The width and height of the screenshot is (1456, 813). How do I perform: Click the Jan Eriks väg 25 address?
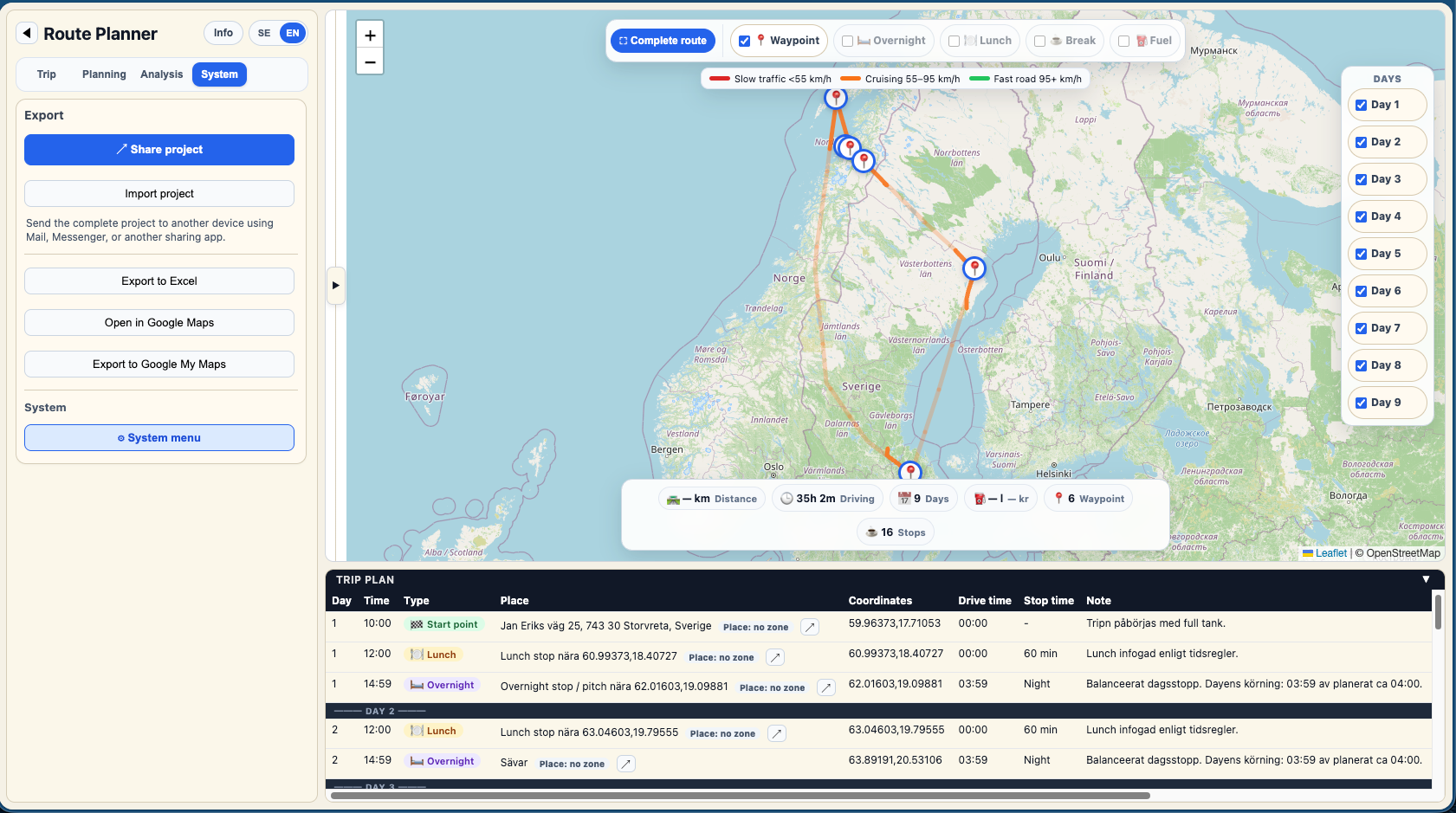[605, 626]
